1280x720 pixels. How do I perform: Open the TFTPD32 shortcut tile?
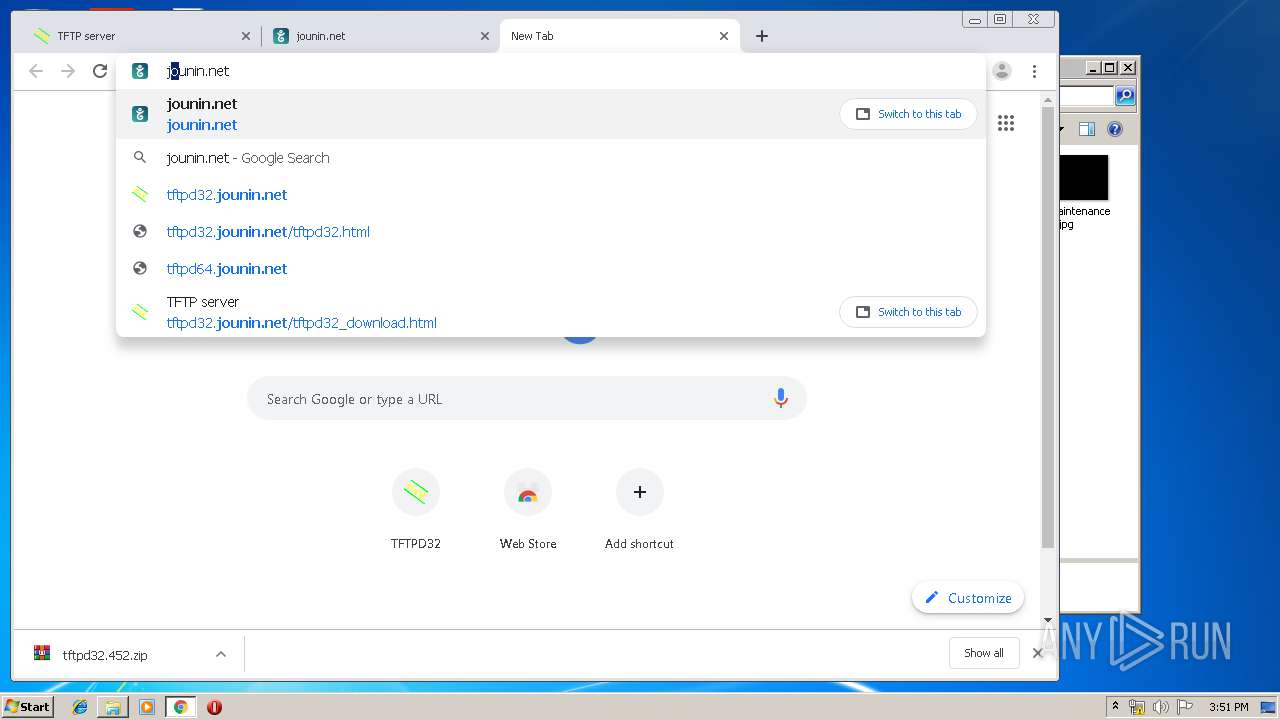(x=416, y=510)
